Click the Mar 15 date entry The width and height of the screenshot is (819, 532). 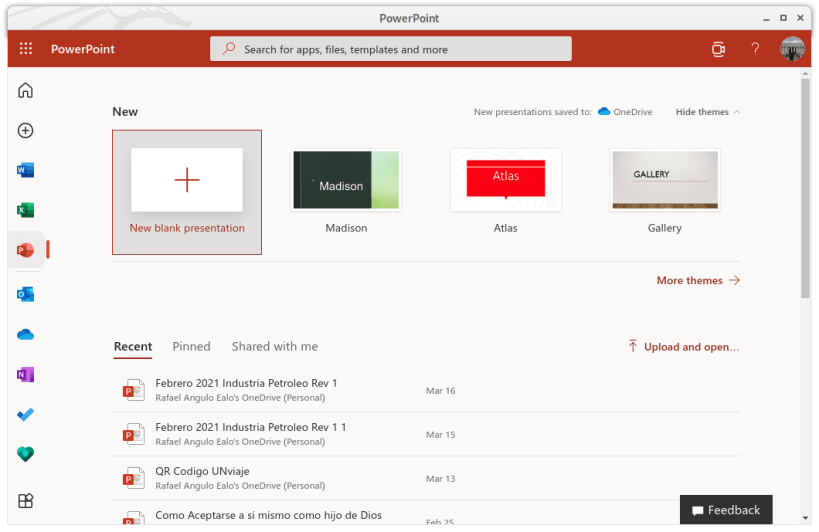click(440, 434)
